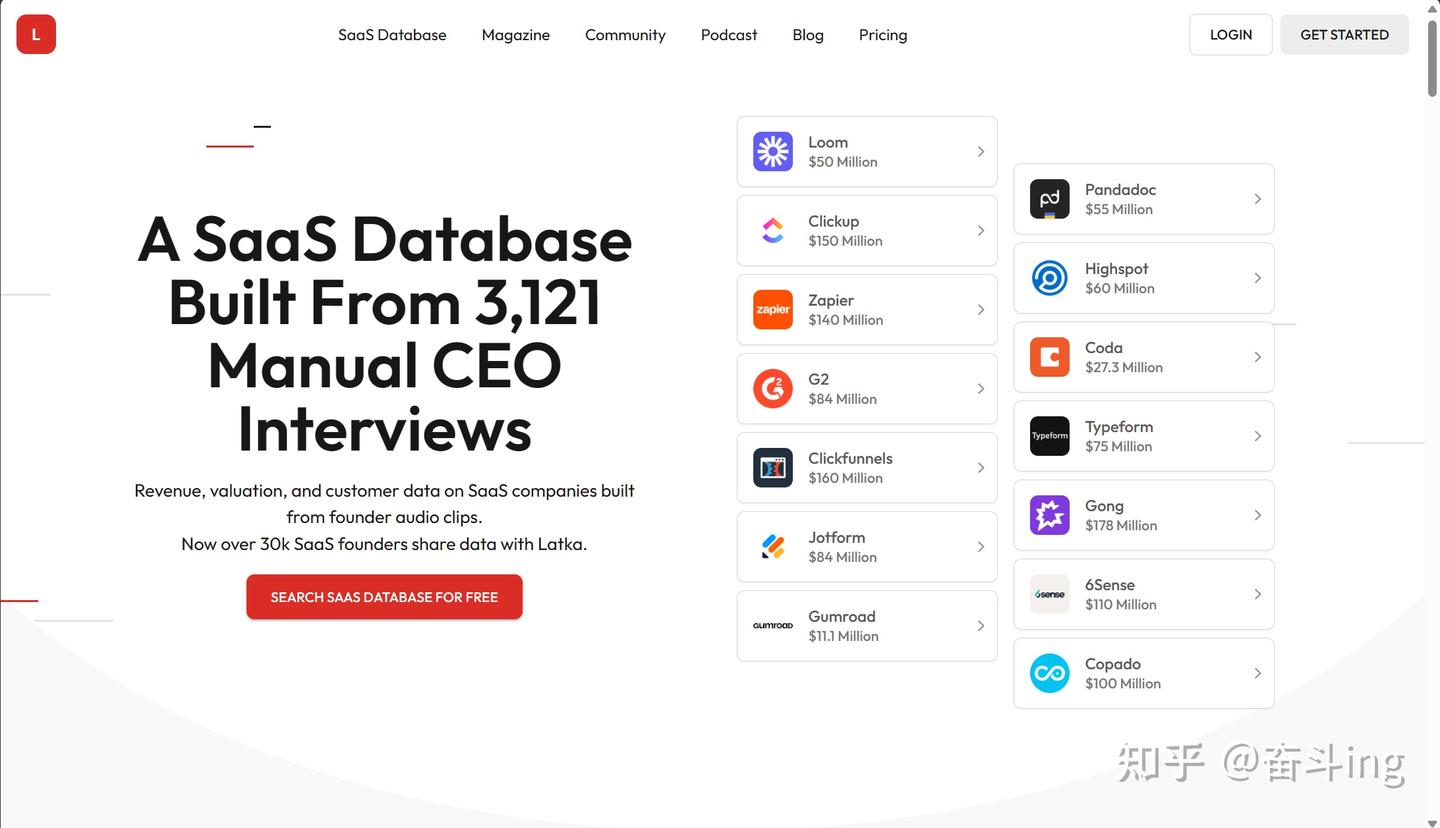Viewport: 1440px width, 828px height.
Task: Select the Loom company name
Action: tap(828, 142)
